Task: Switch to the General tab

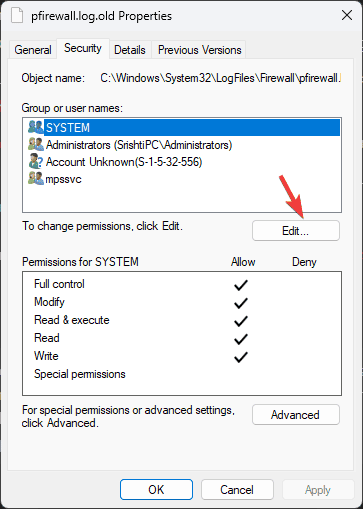Action: (x=33, y=50)
